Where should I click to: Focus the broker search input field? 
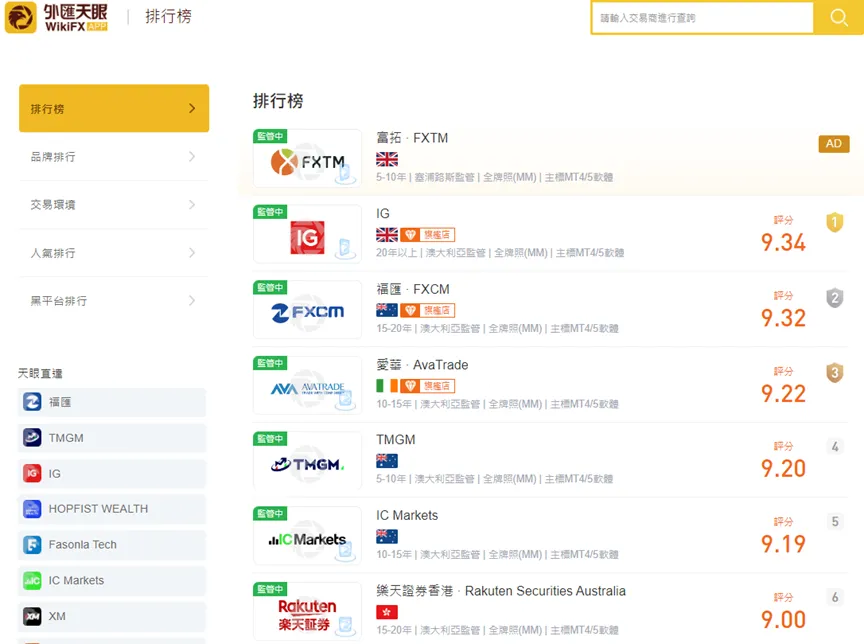pos(703,18)
